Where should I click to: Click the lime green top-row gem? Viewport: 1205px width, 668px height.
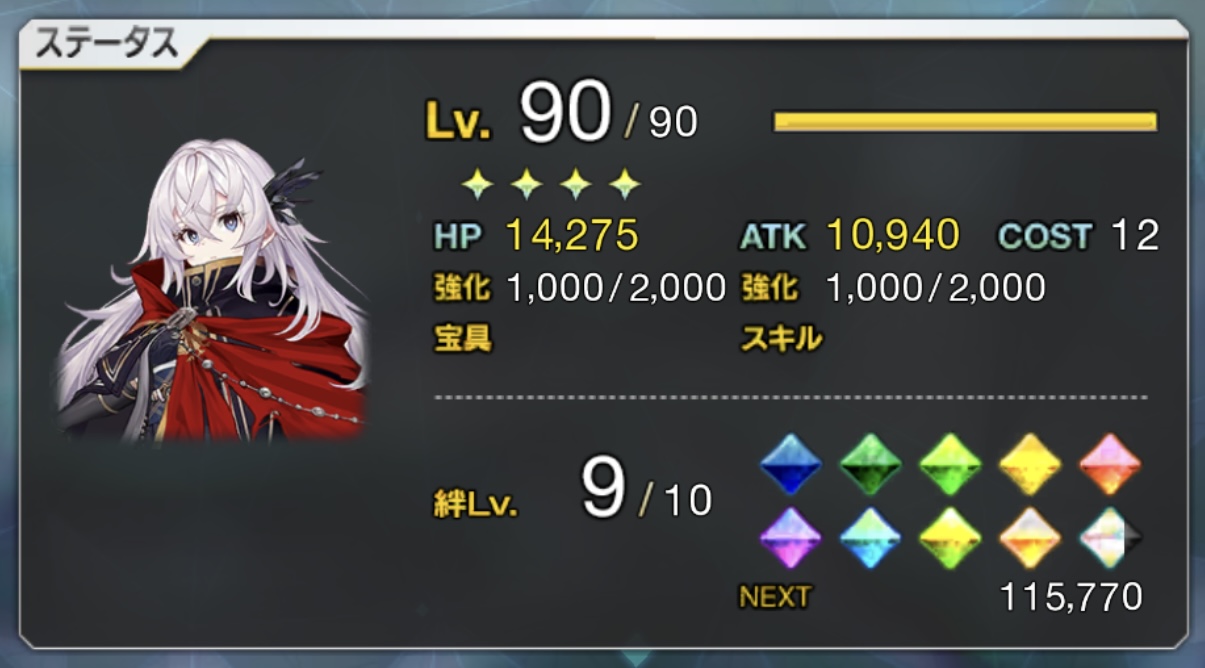point(950,464)
